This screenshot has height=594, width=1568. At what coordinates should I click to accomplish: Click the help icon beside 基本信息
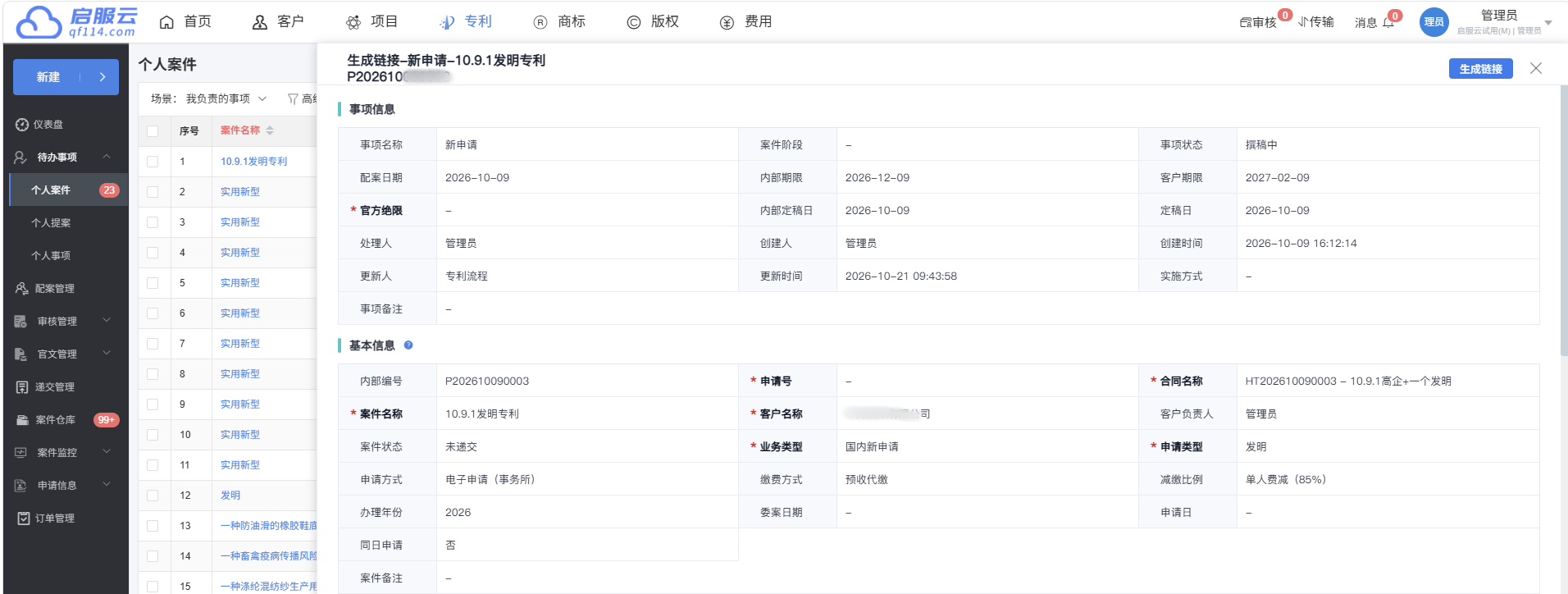coord(408,345)
